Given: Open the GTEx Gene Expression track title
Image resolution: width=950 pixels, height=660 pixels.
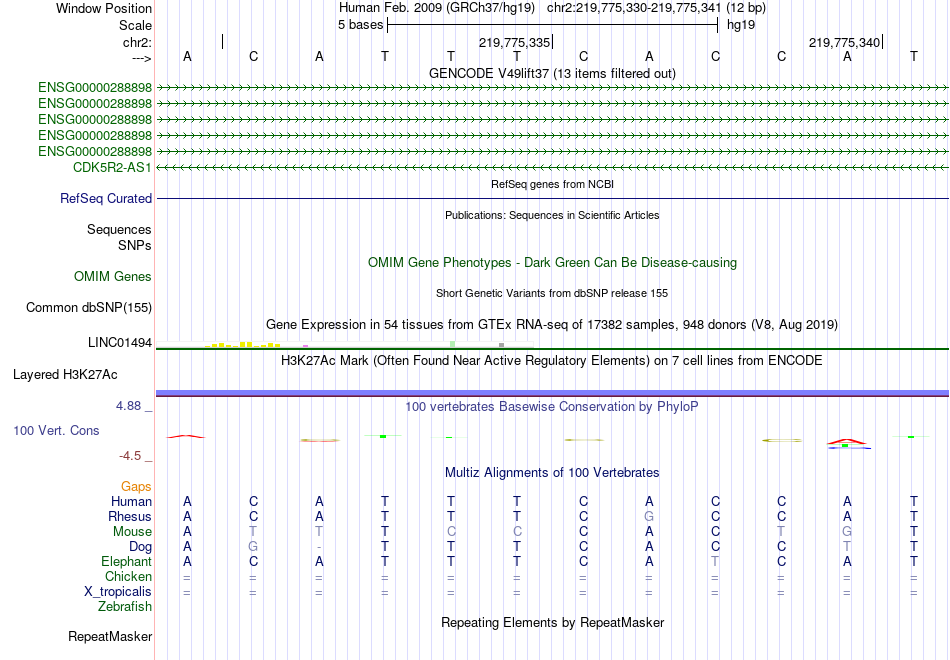Looking at the screenshot, I should tap(552, 324).
